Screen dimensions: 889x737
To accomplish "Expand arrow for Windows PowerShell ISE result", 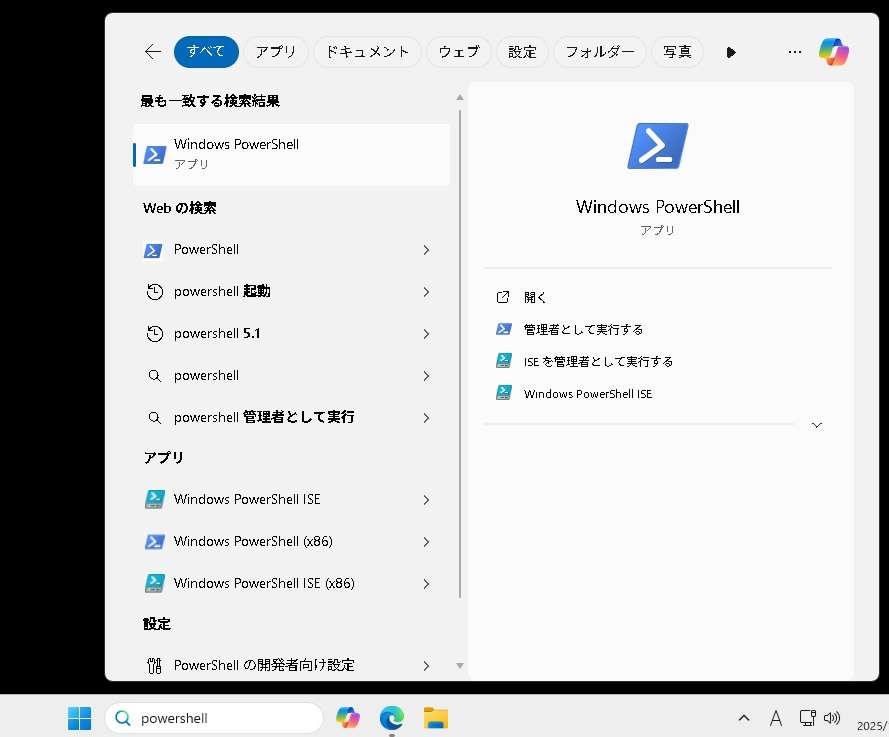I will (426, 500).
